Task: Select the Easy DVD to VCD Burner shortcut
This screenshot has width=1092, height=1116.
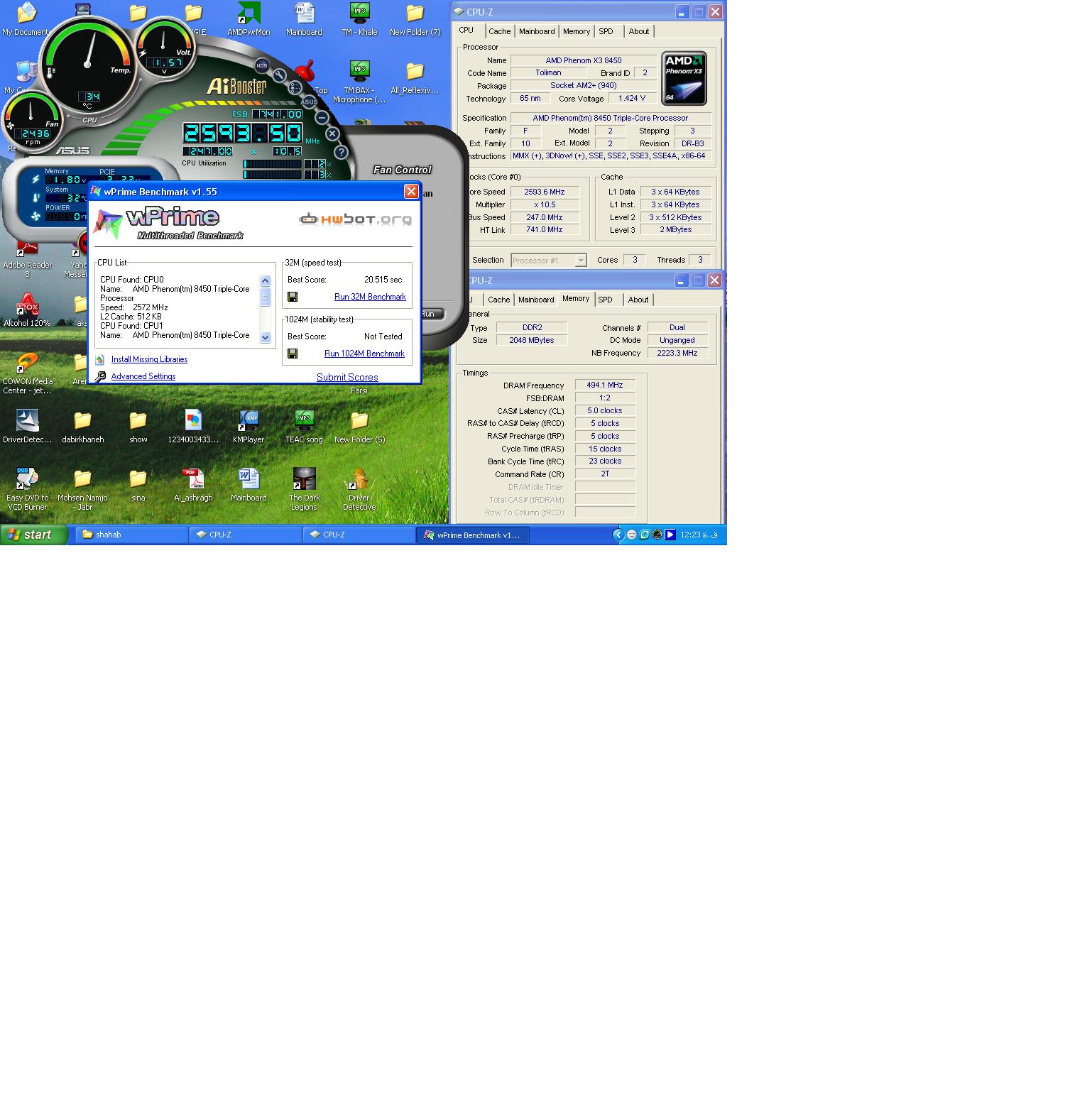Action: (x=27, y=490)
